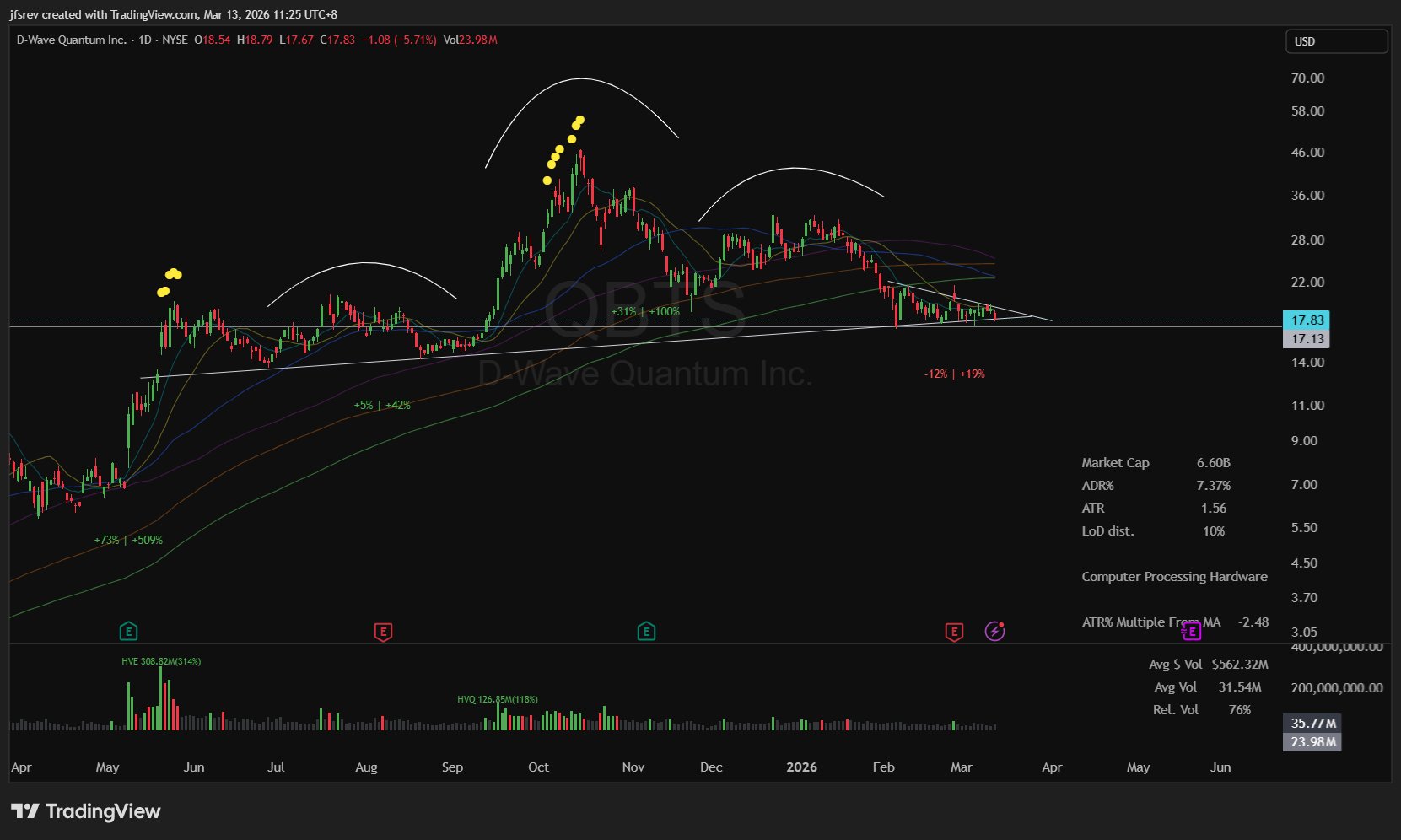
Task: Click the high value H18.79
Action: coord(255,40)
